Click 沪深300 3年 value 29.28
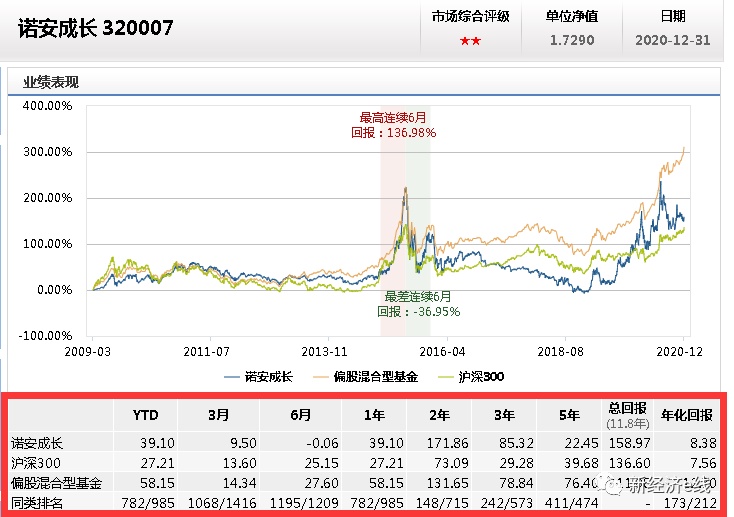Viewport: 734px width, 517px height. coord(516,463)
